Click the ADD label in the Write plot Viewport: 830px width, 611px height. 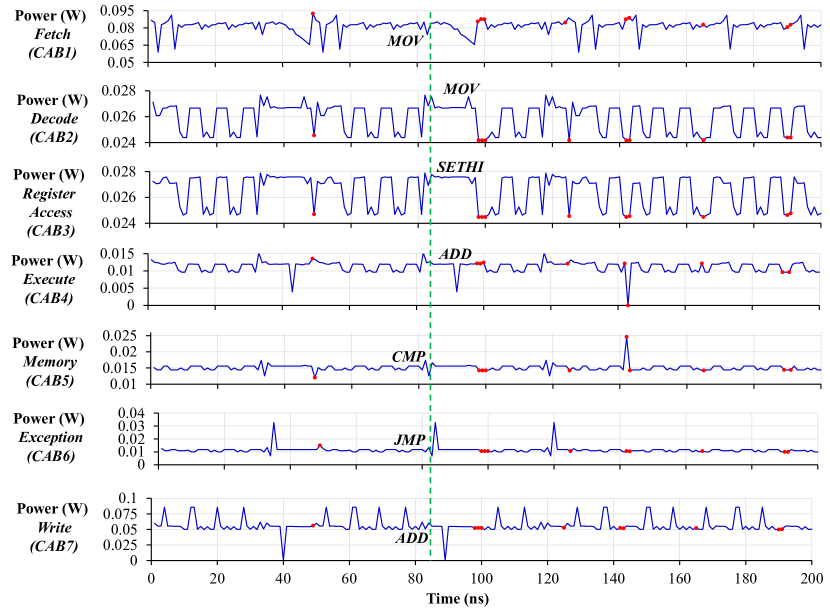click(x=412, y=538)
